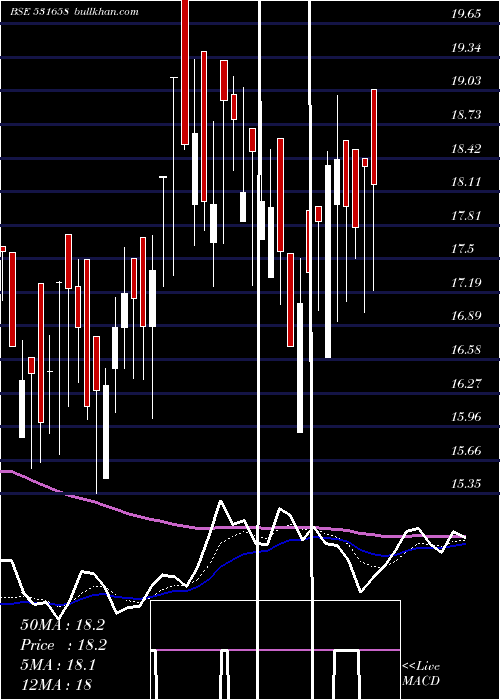Click the price label 18.73

click(466, 115)
